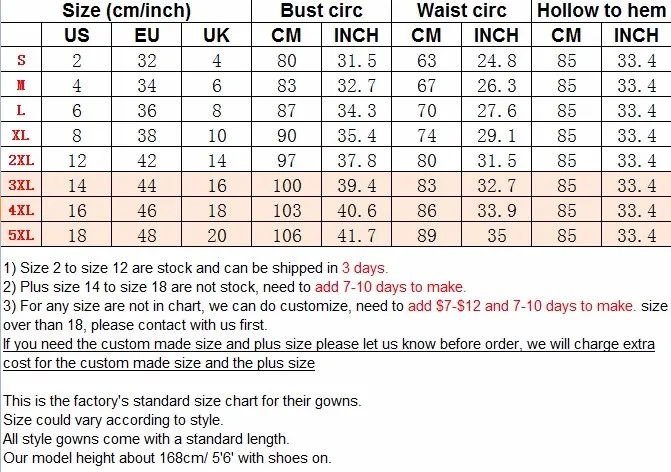Screen dimensions: 671x472
Task: Click the model height 168cm line
Action: [167, 458]
